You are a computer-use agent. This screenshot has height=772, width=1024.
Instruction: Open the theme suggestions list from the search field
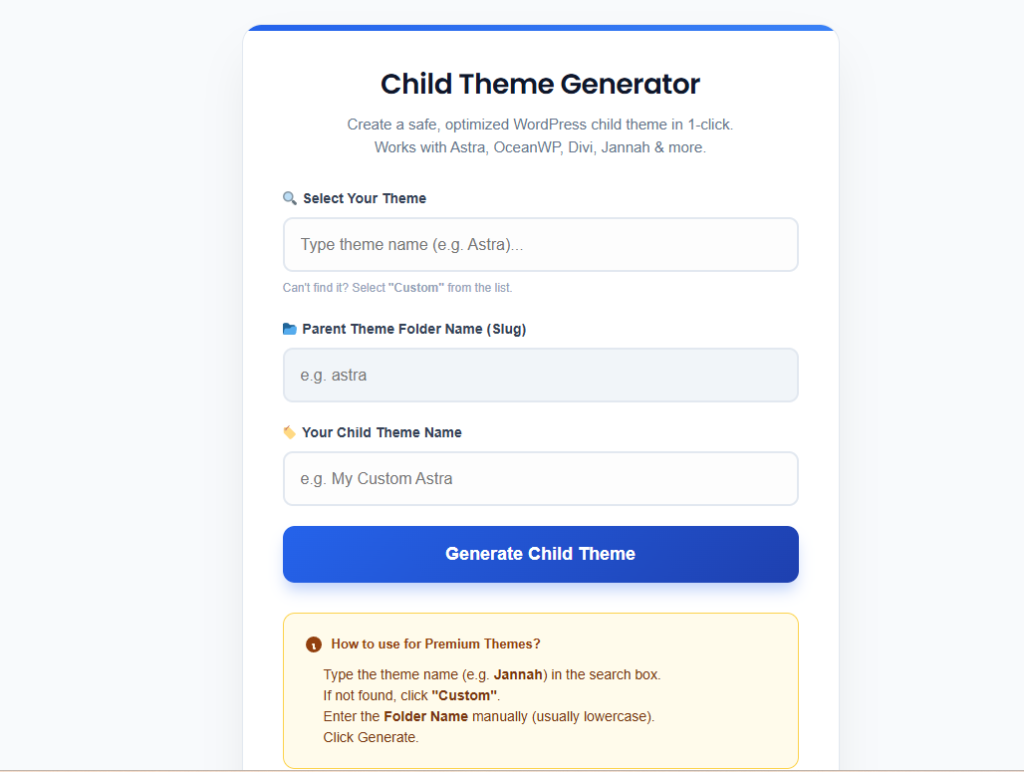pos(540,244)
